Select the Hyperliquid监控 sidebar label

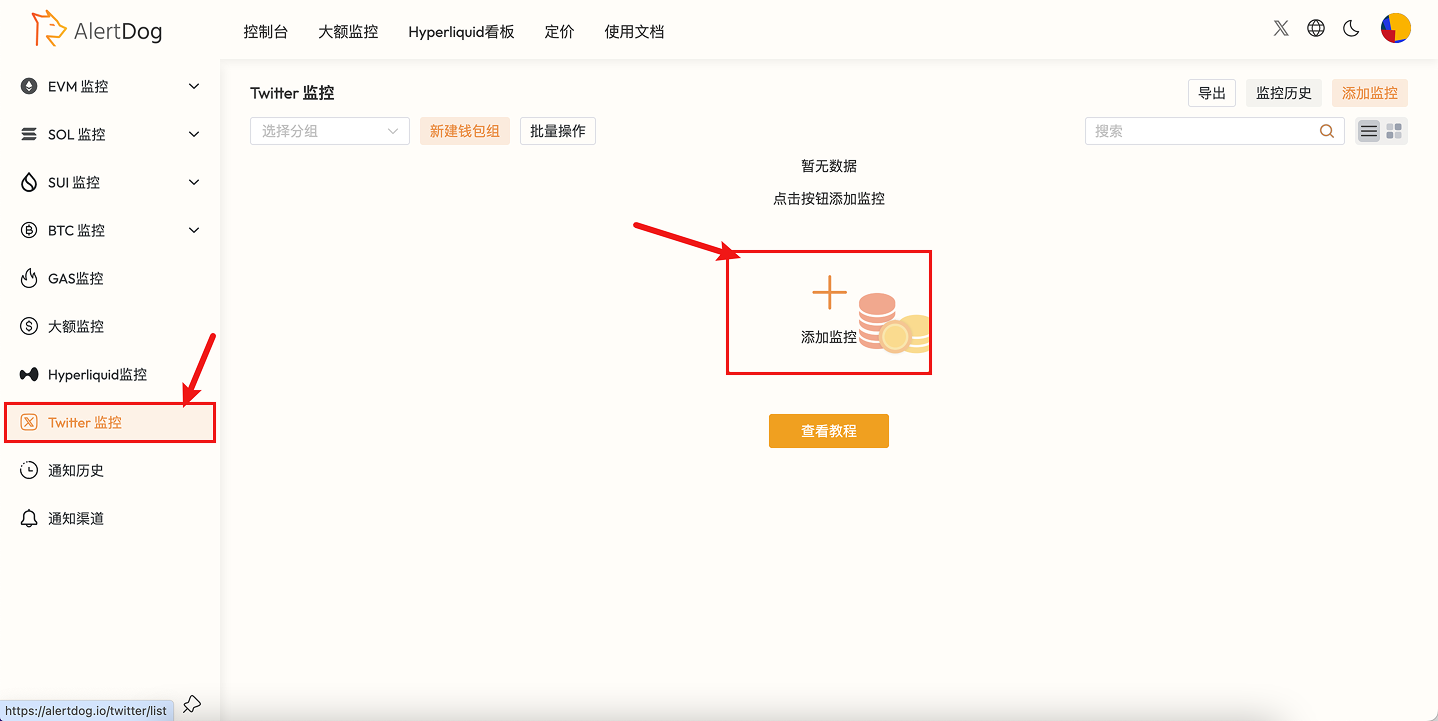pyautogui.click(x=98, y=374)
